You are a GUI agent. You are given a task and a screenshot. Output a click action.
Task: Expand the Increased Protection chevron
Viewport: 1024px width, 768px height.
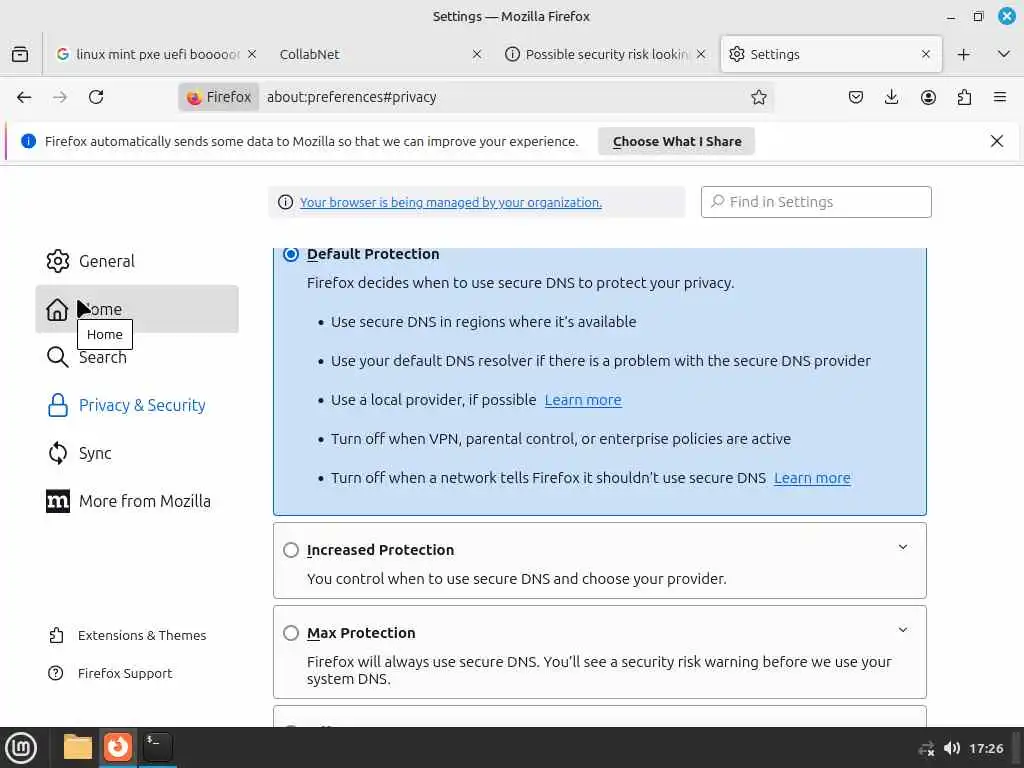pos(902,547)
